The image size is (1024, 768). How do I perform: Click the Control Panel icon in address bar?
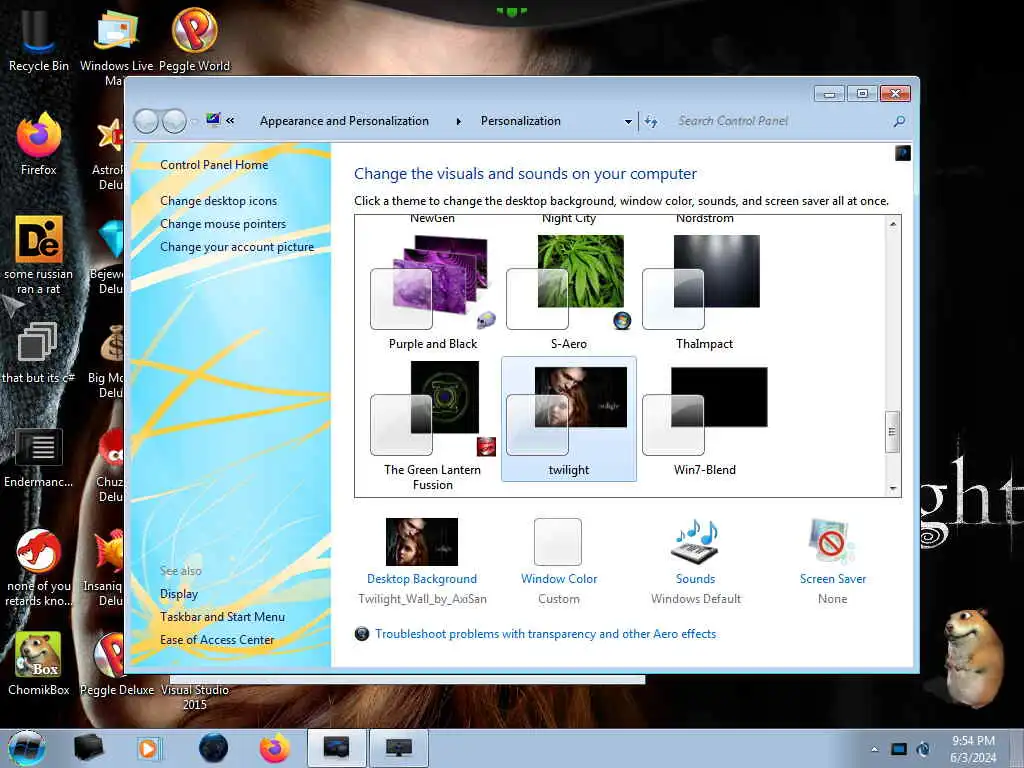[x=213, y=120]
